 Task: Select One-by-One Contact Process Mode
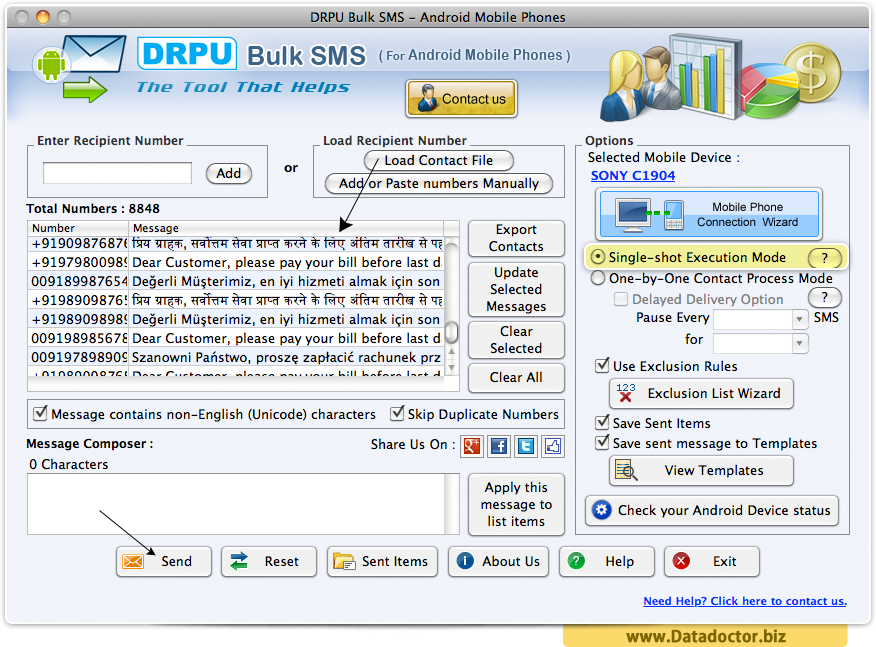598,278
